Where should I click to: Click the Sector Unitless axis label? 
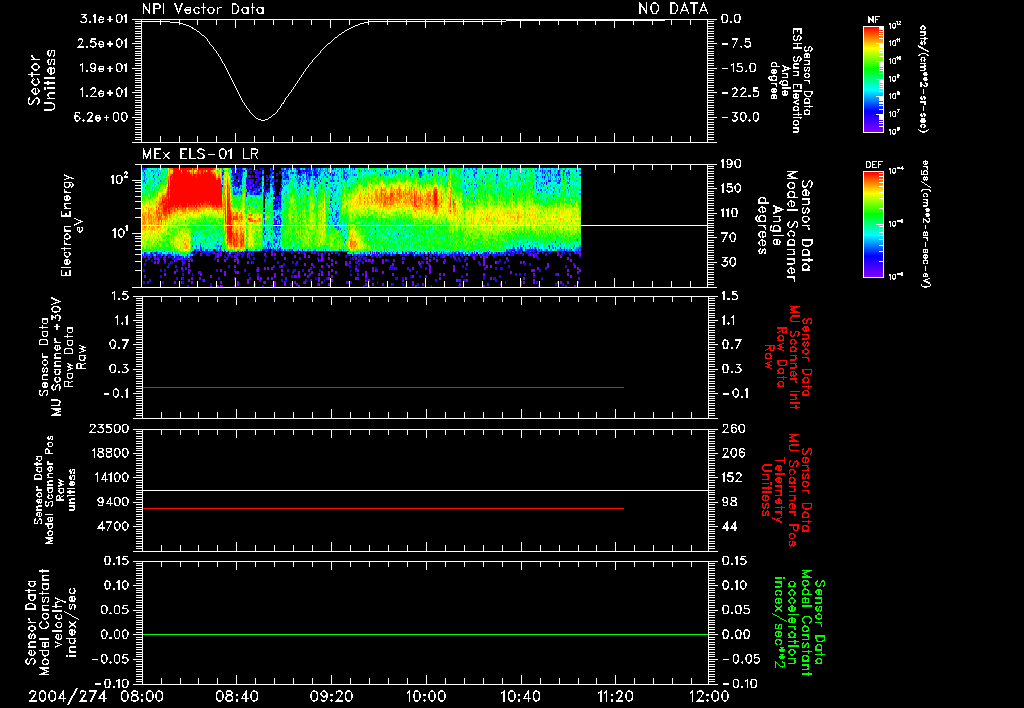coord(42,80)
